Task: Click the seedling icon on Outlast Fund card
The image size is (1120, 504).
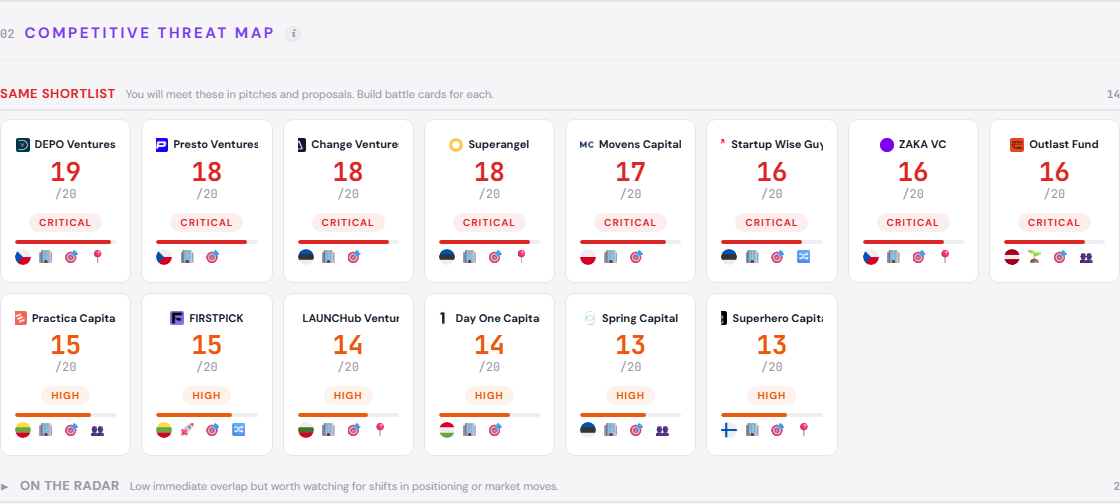Action: tap(1035, 257)
